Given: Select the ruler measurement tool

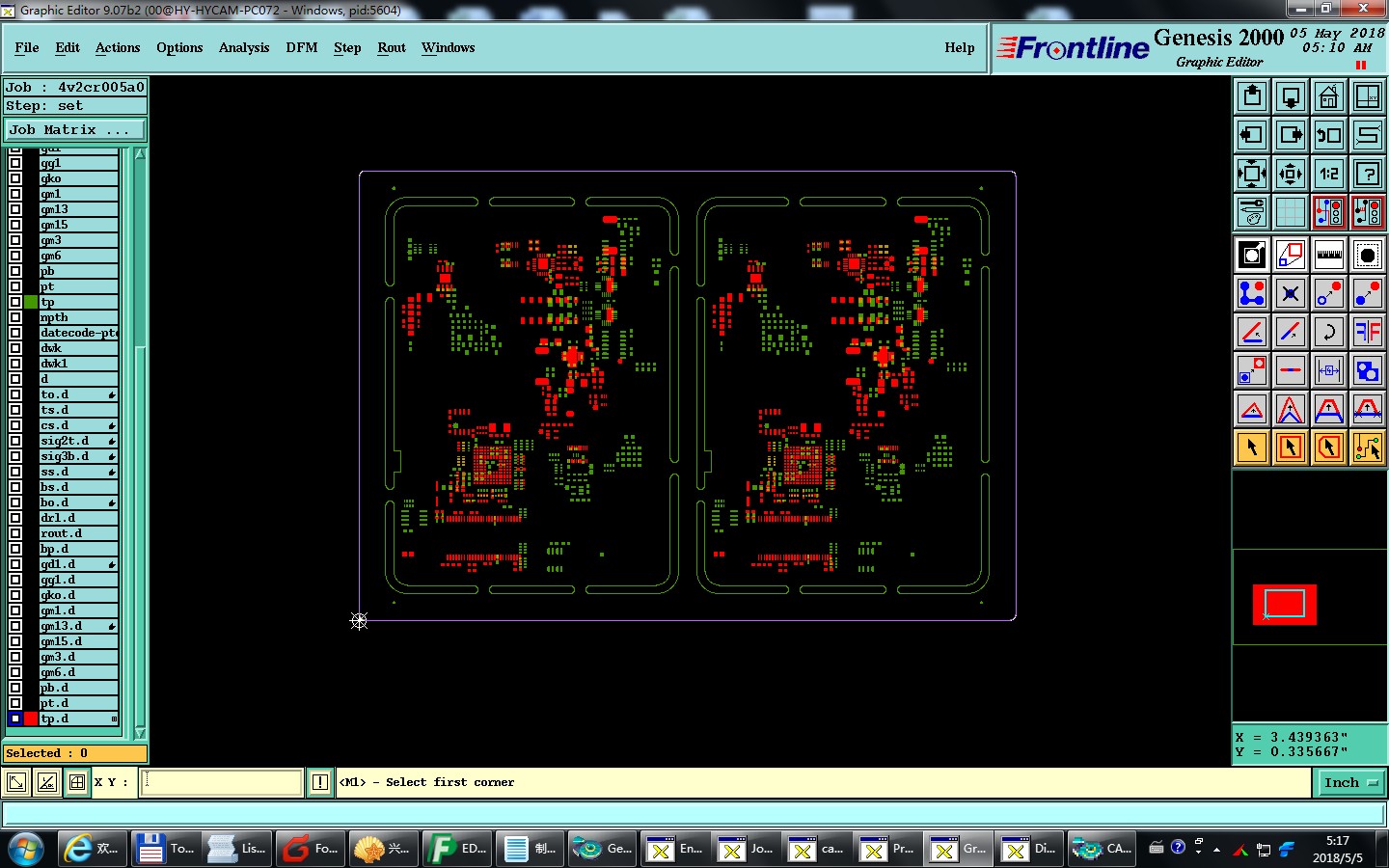Looking at the screenshot, I should pyautogui.click(x=1329, y=255).
